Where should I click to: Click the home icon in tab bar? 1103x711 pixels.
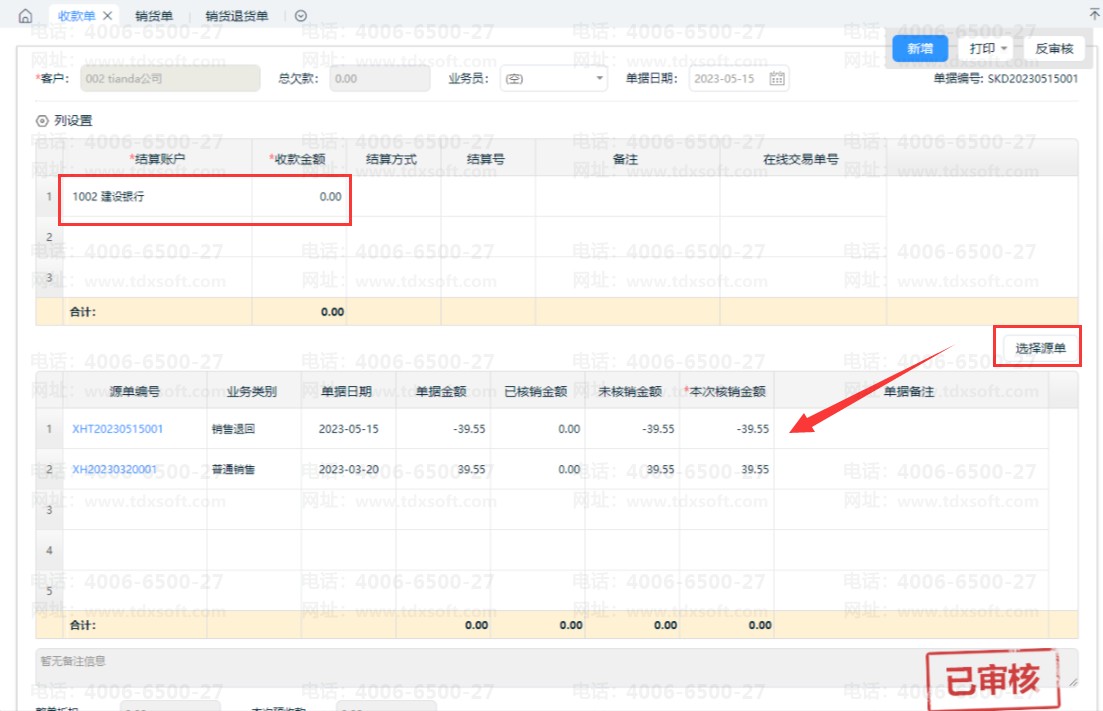tap(25, 16)
